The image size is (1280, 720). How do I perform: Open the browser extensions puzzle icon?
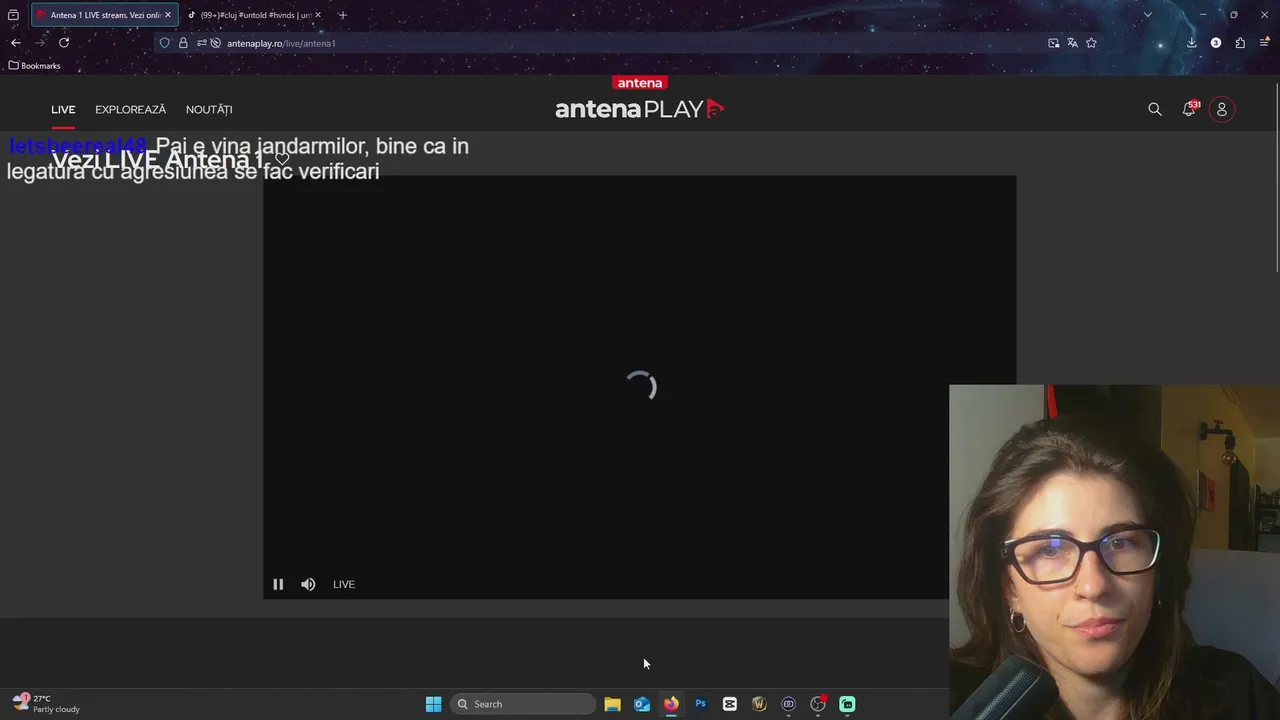(x=1240, y=43)
